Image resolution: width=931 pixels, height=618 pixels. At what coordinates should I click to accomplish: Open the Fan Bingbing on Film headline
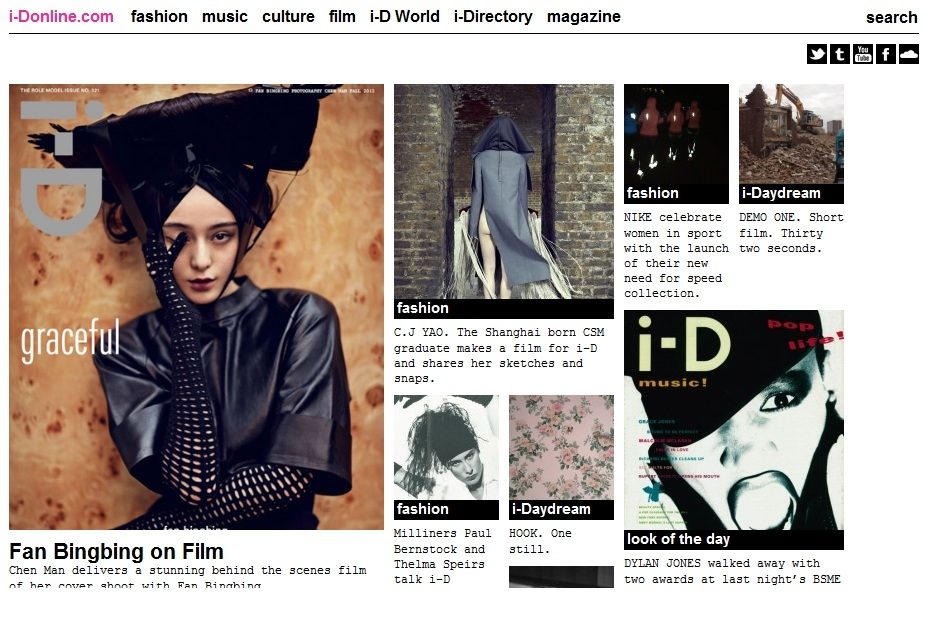click(116, 552)
